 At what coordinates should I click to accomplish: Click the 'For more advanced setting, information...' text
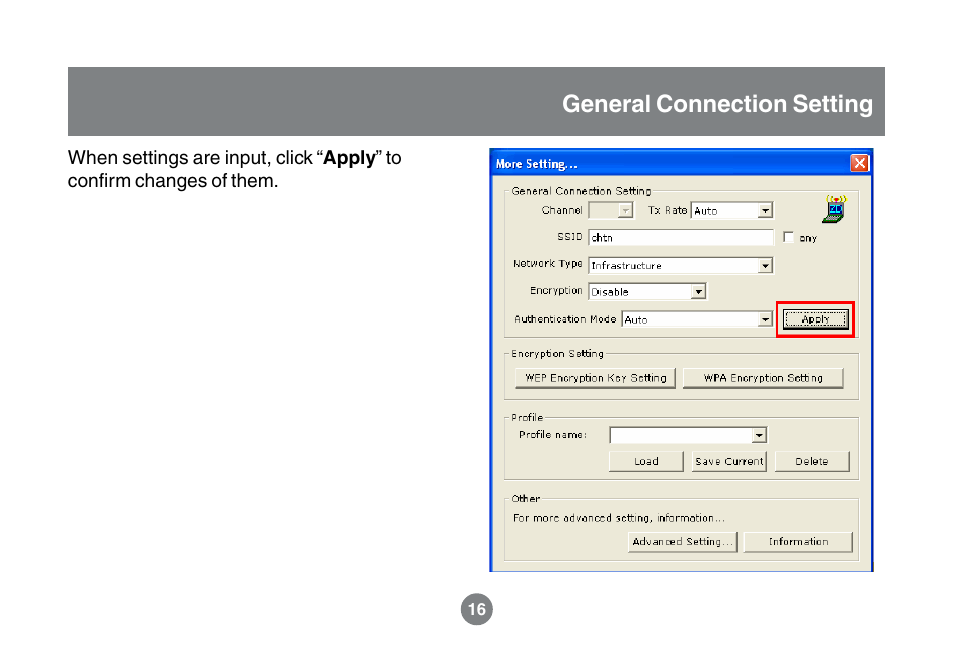click(x=618, y=518)
